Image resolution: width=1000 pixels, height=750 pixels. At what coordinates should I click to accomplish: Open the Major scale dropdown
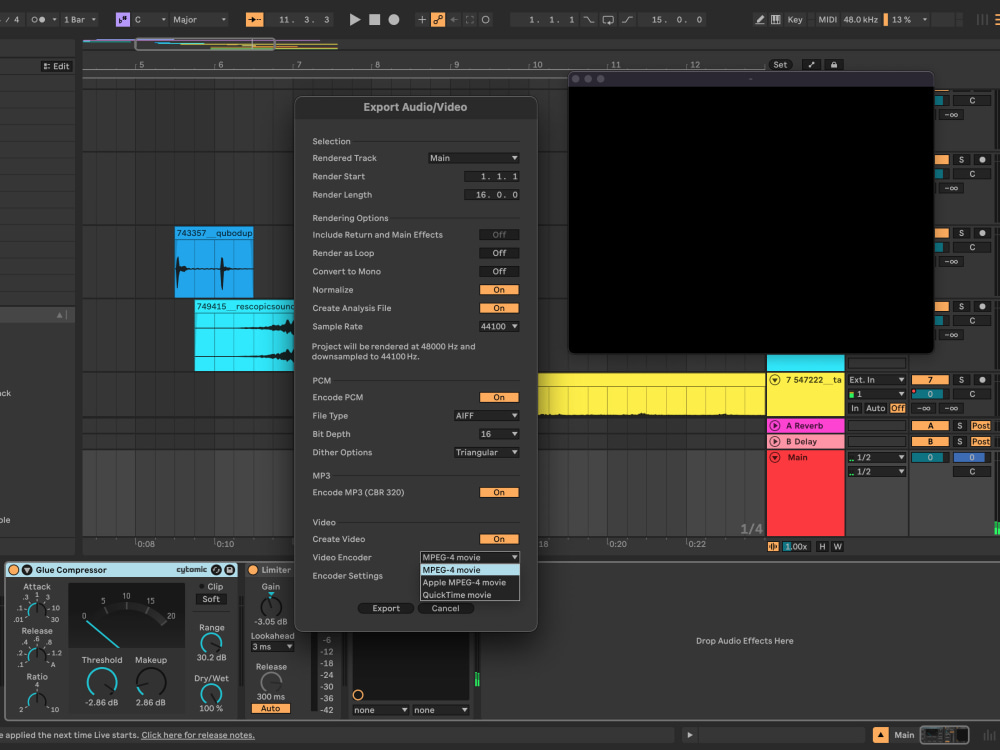pyautogui.click(x=200, y=20)
